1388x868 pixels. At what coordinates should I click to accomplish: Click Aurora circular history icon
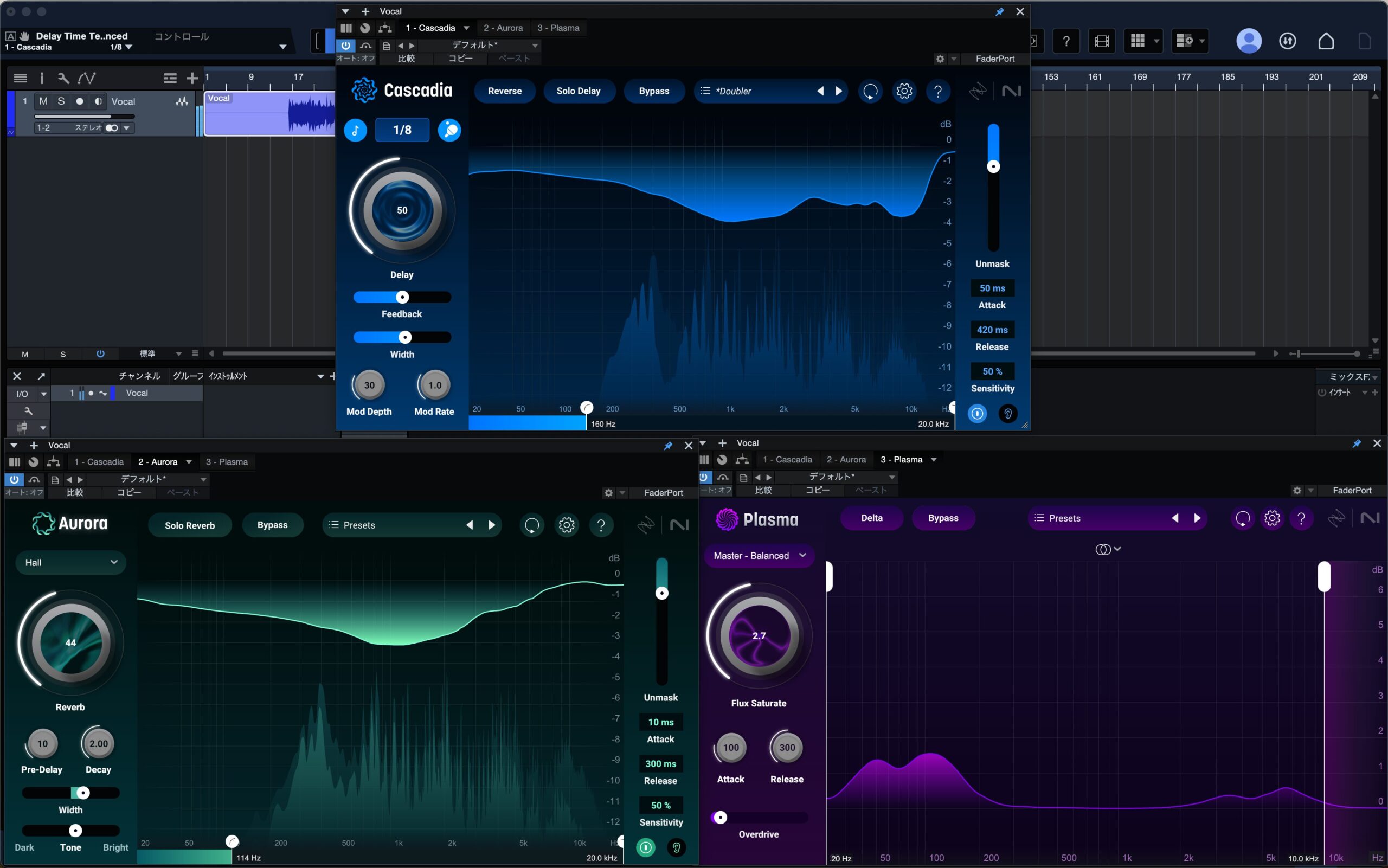tap(532, 525)
